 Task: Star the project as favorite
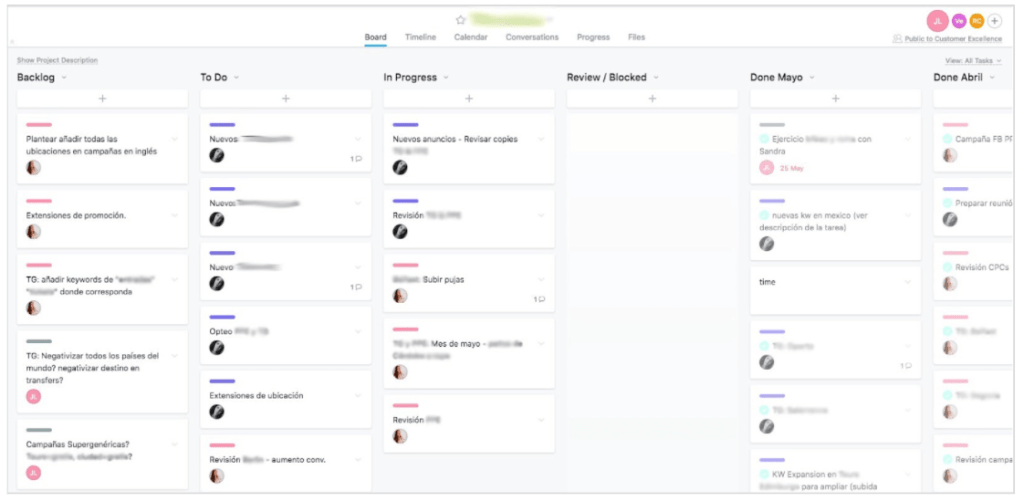(x=460, y=20)
